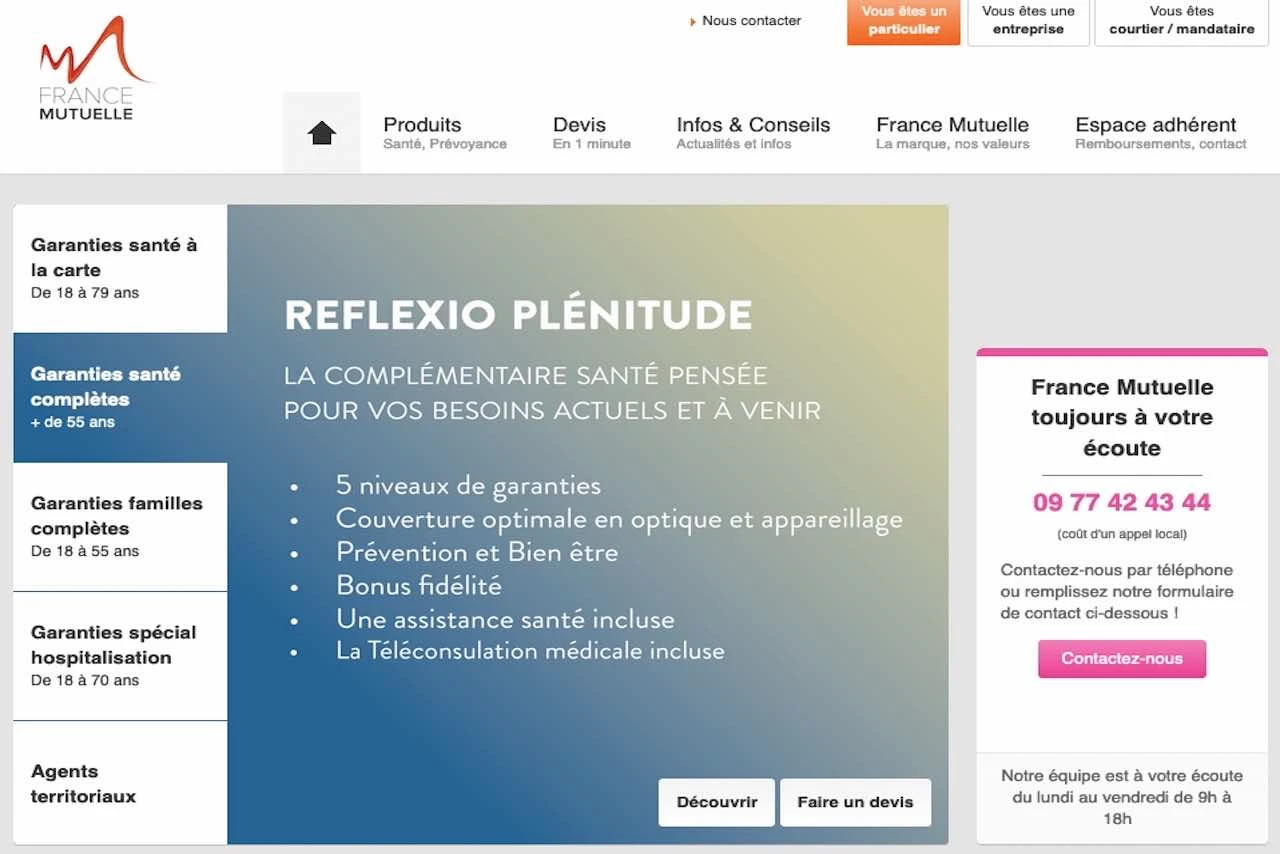Select Garanties santé complètes tab

pos(120,398)
